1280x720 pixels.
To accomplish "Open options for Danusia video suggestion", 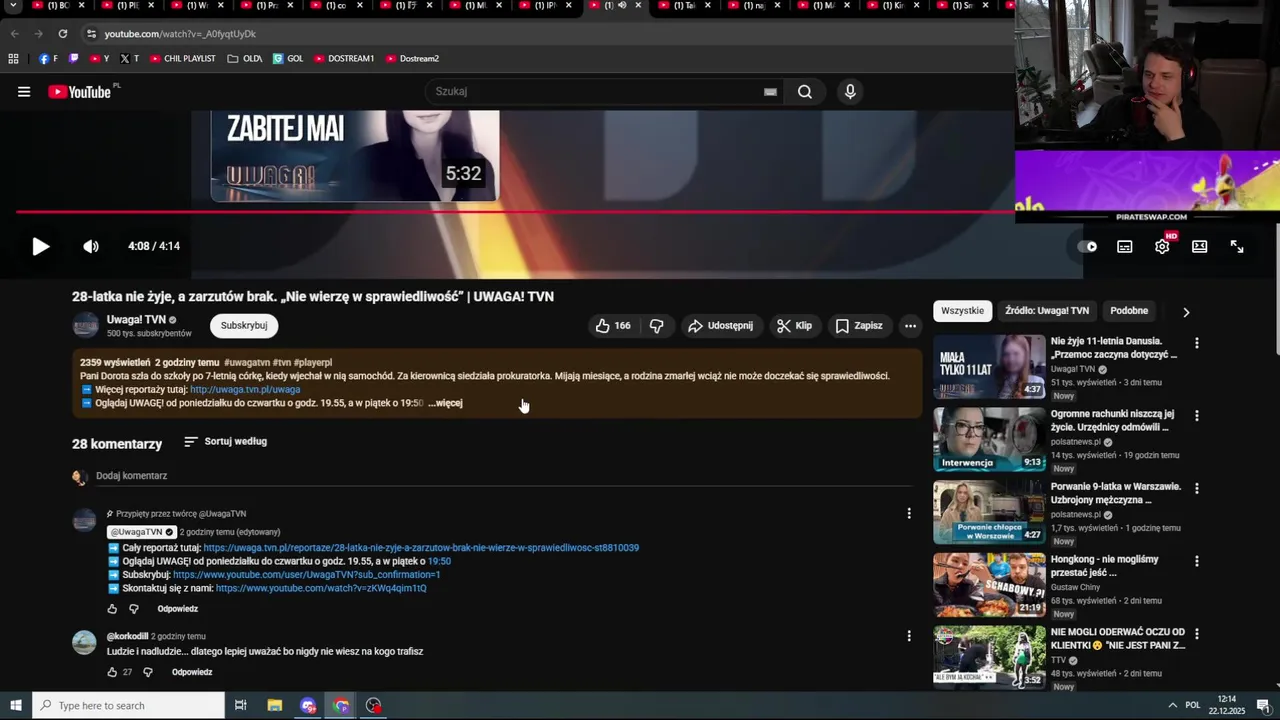I will (1197, 343).
